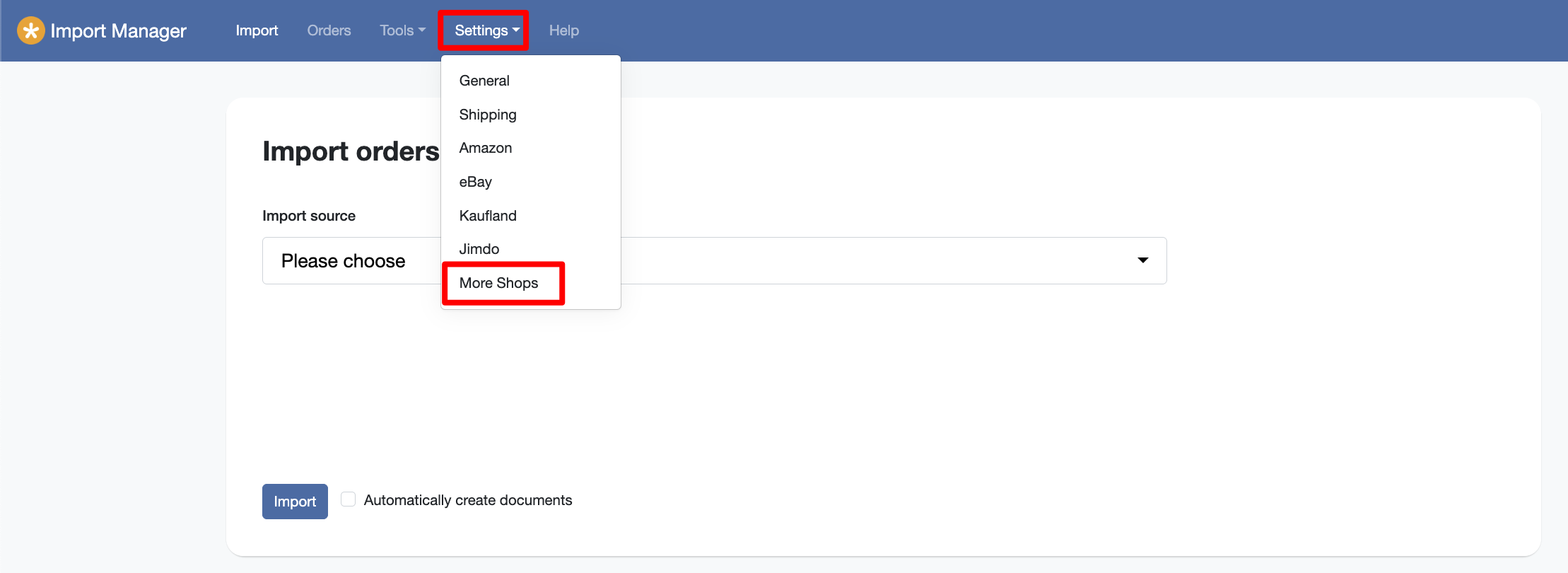Click the orange asterisk logo icon

[x=30, y=30]
